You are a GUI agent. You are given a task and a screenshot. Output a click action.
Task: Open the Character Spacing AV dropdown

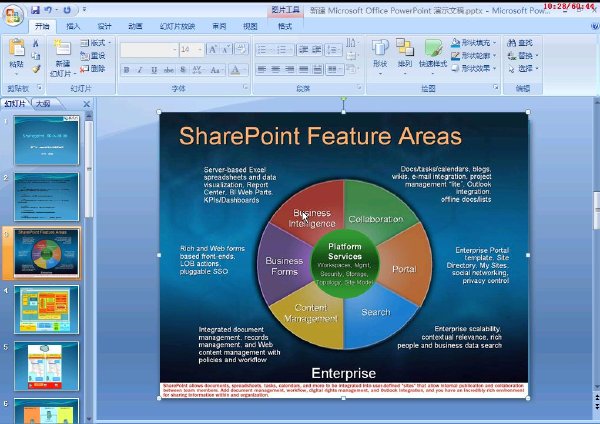pyautogui.click(x=198, y=70)
